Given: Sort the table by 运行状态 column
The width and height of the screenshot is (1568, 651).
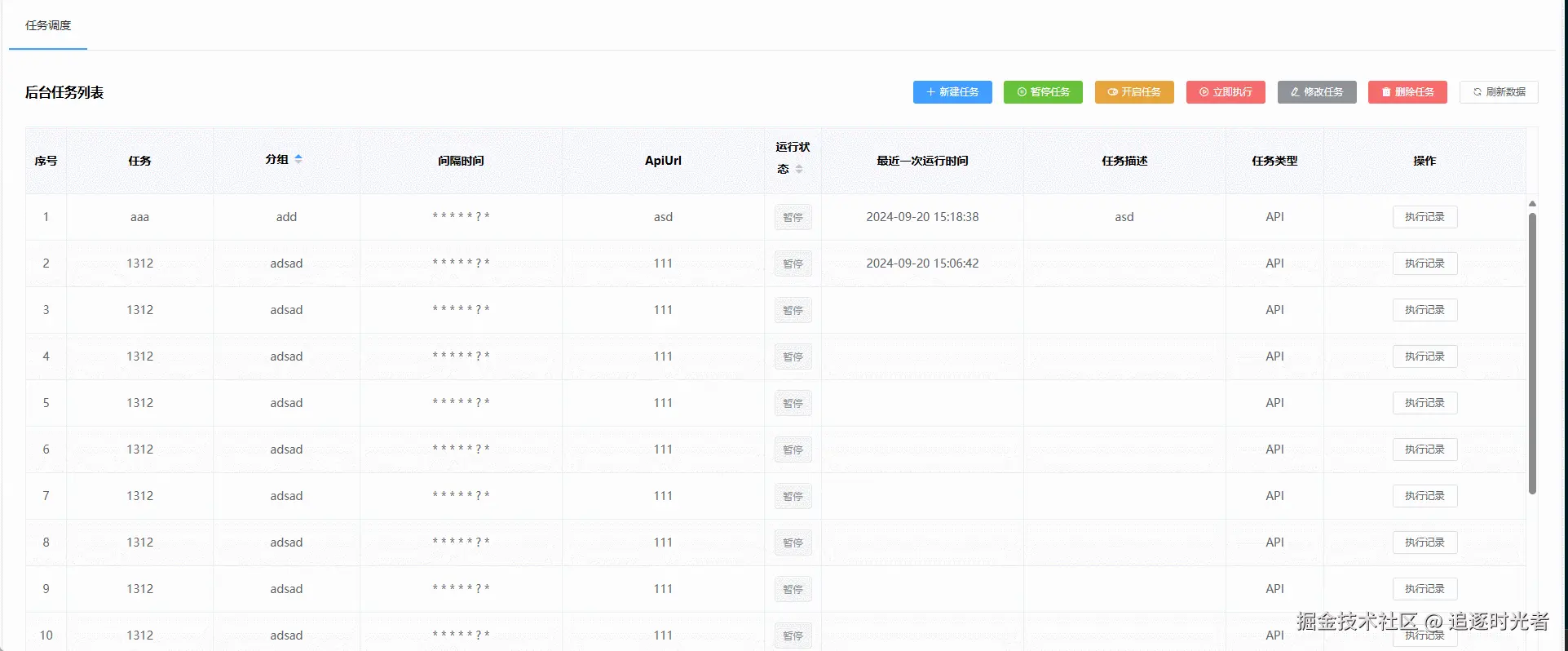Looking at the screenshot, I should [x=799, y=169].
